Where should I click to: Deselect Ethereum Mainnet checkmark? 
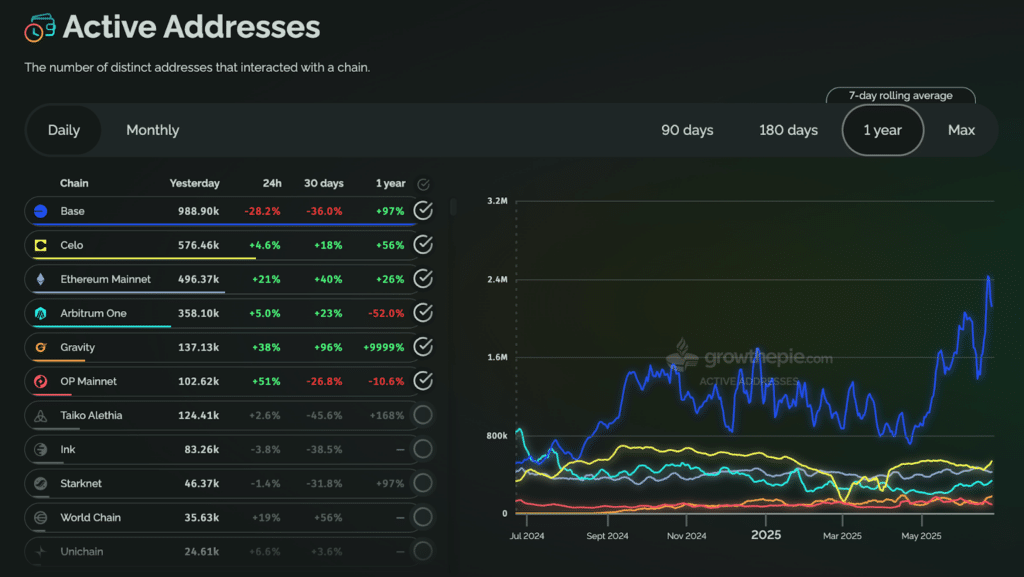pos(423,279)
